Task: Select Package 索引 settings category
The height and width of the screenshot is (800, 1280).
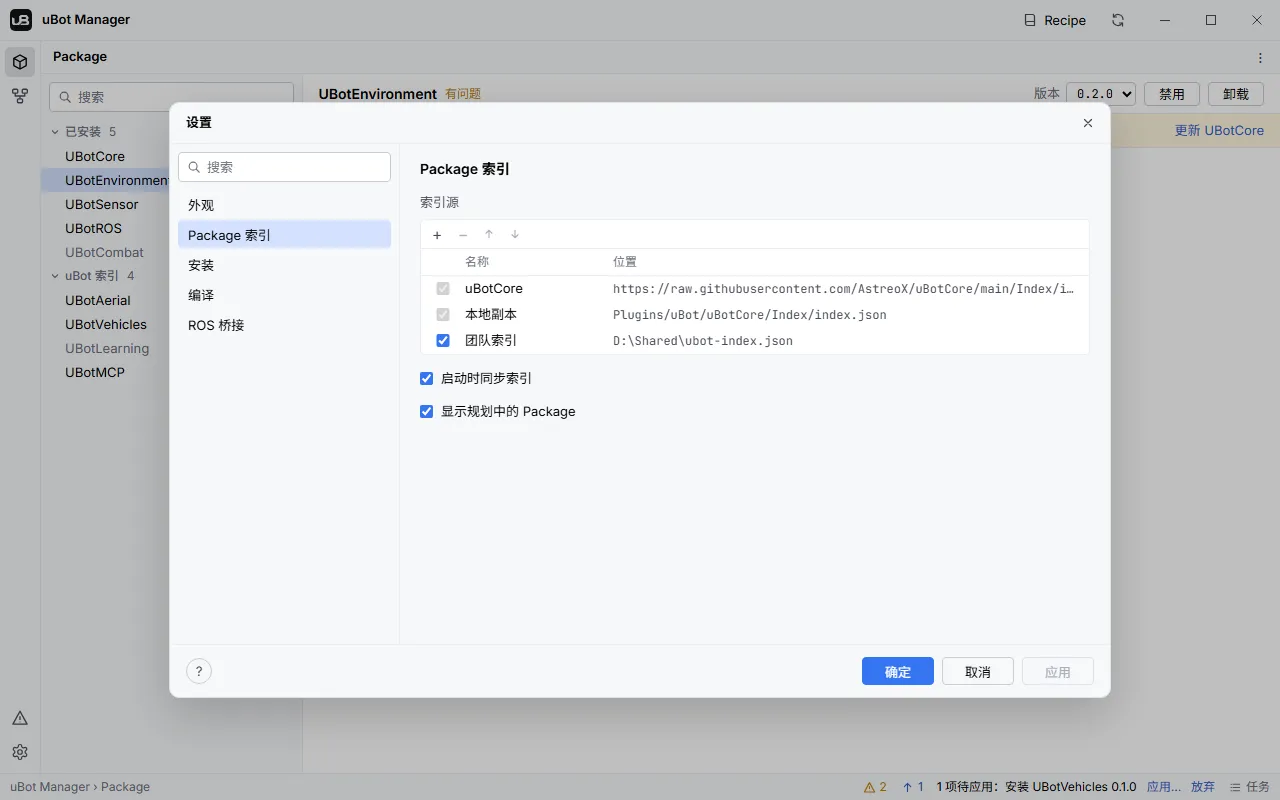Action: pyautogui.click(x=284, y=235)
